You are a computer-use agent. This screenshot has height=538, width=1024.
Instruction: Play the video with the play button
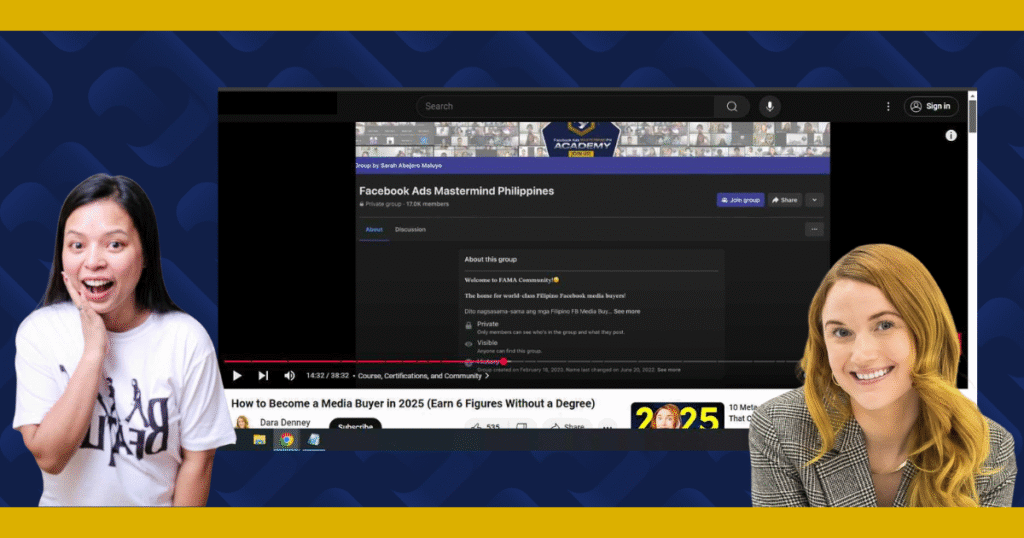point(237,375)
